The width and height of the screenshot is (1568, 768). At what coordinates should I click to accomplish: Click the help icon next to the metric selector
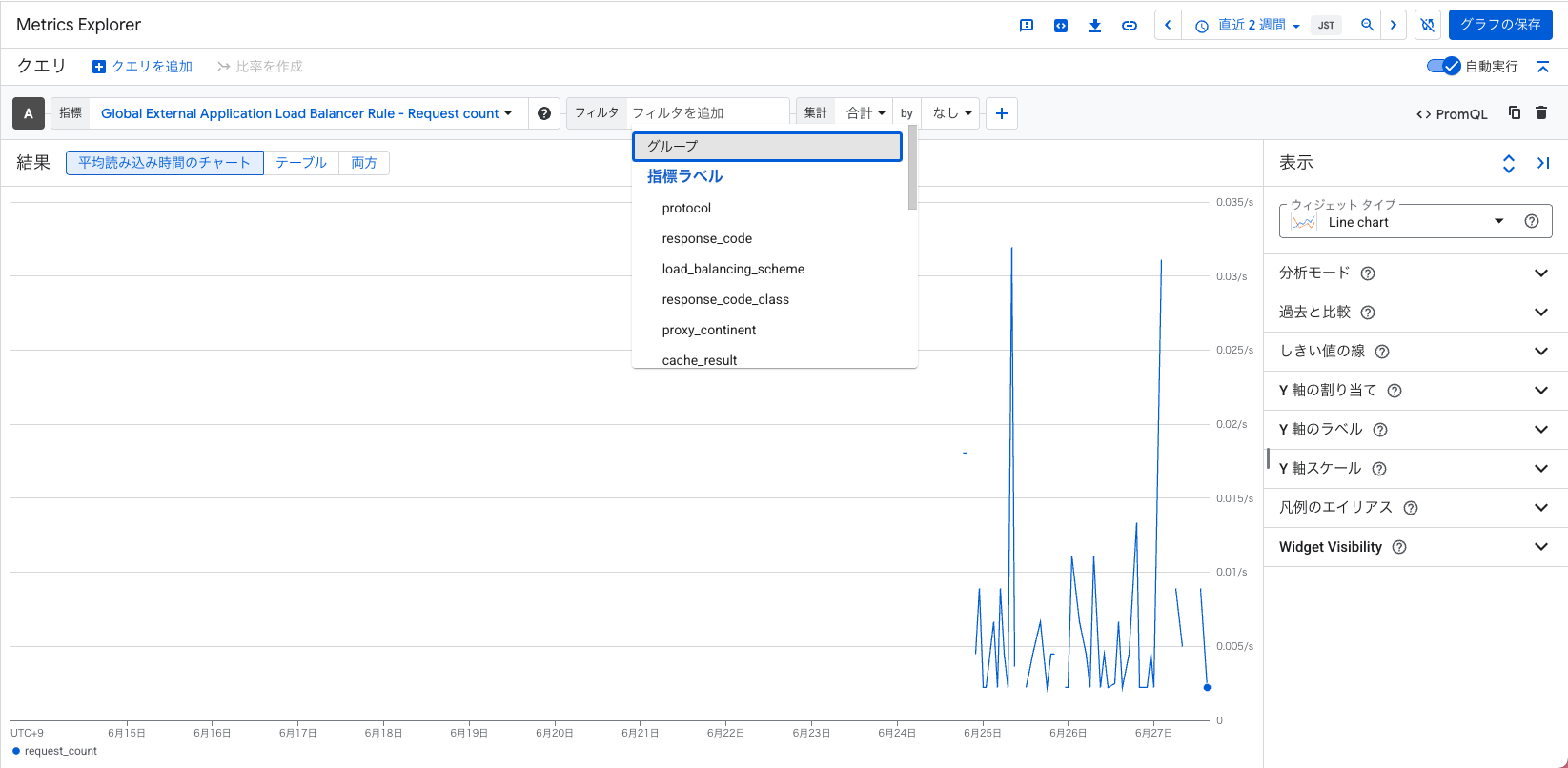tap(544, 113)
